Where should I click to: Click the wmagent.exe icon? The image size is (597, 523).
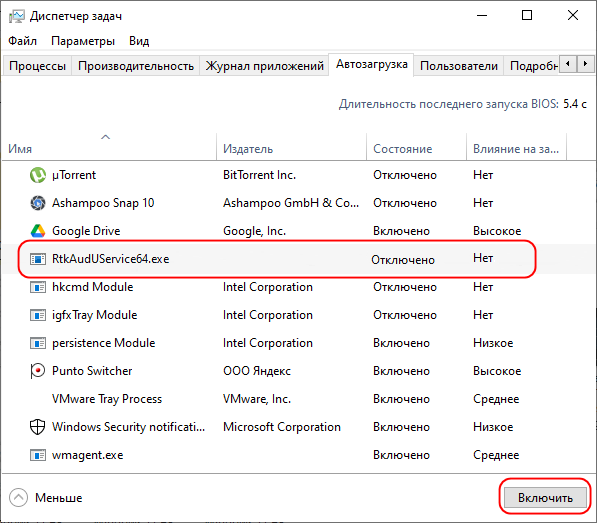38,455
